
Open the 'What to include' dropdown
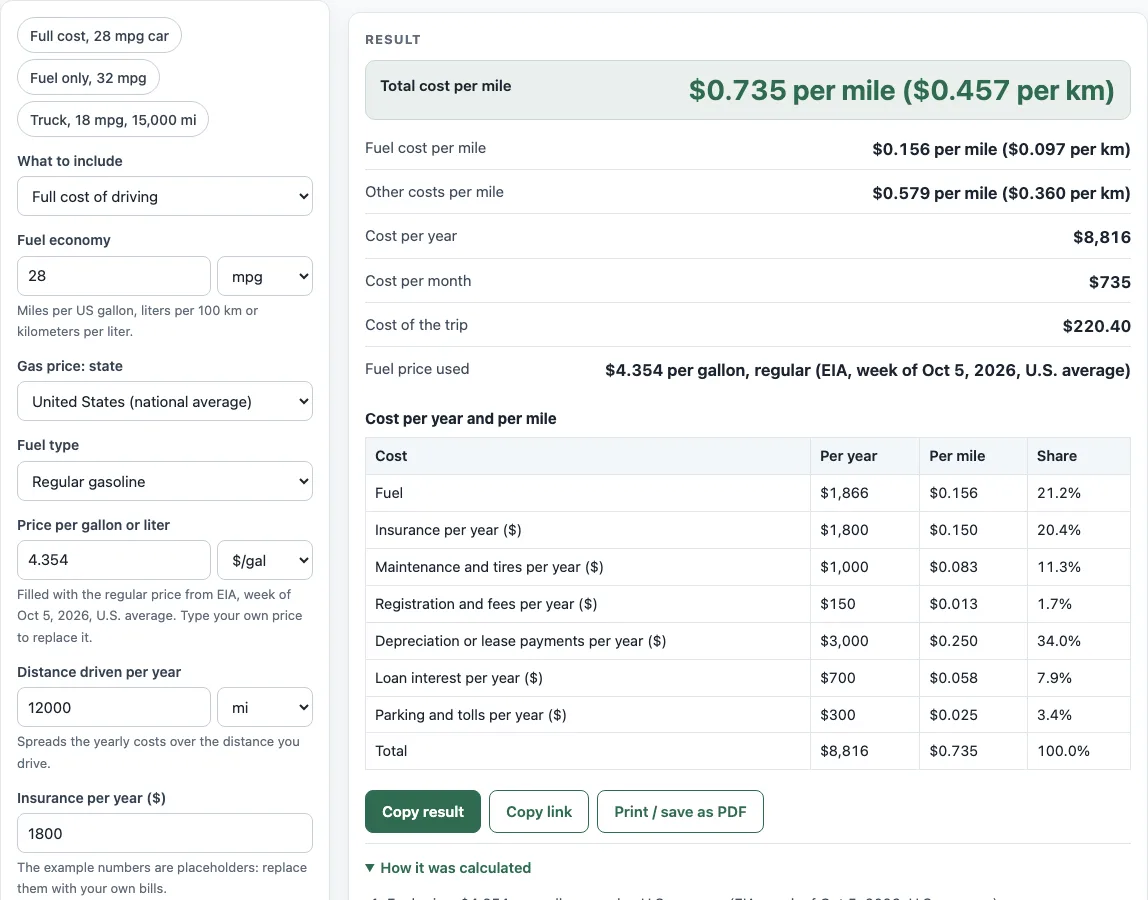[165, 196]
